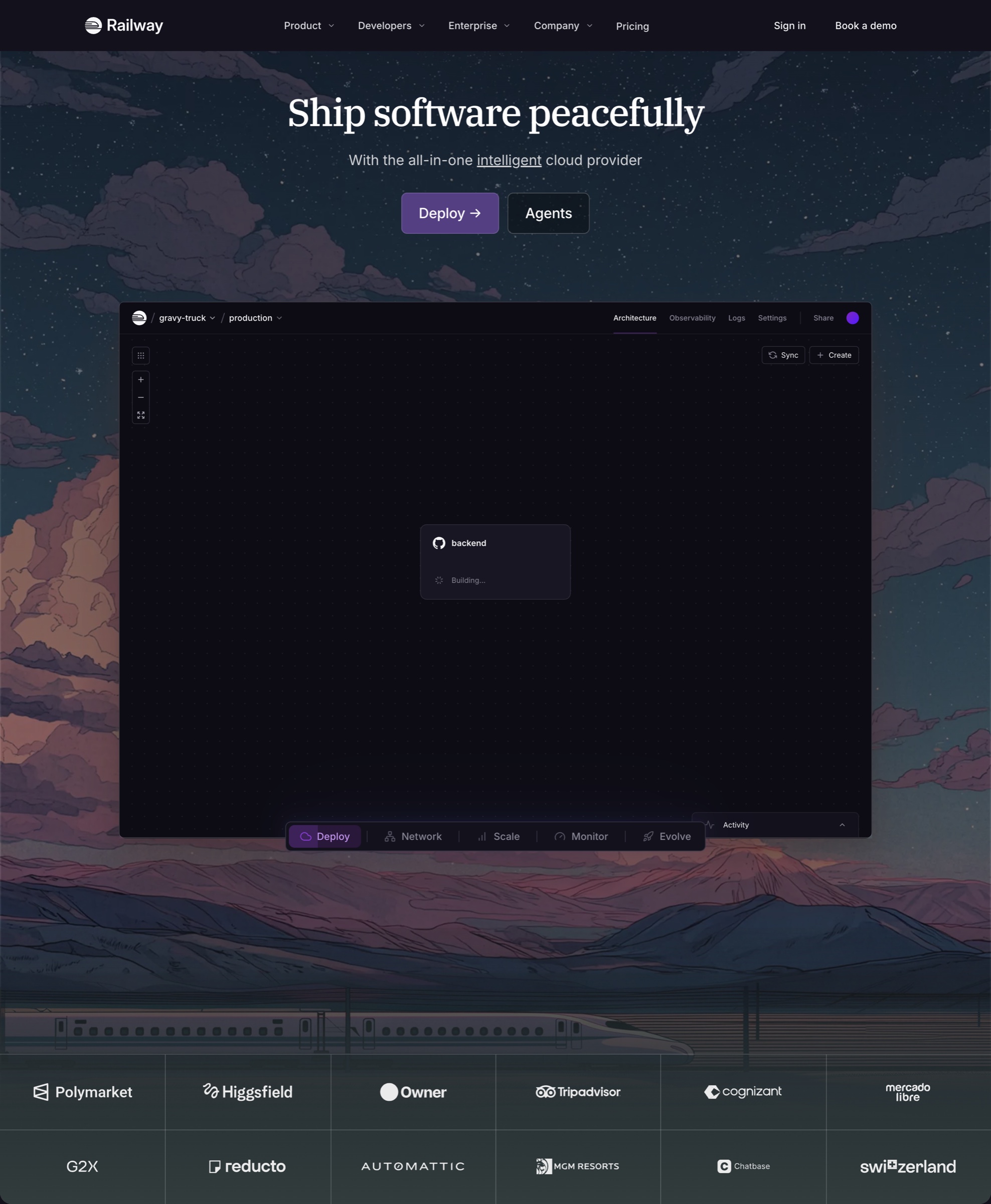The height and width of the screenshot is (1204, 991).
Task: Click the Reducto logo
Action: 247,1166
